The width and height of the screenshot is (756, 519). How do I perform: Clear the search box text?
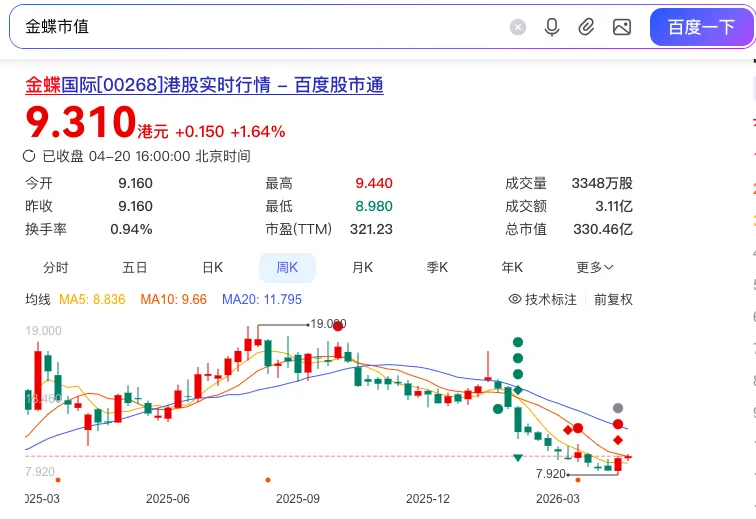point(518,27)
